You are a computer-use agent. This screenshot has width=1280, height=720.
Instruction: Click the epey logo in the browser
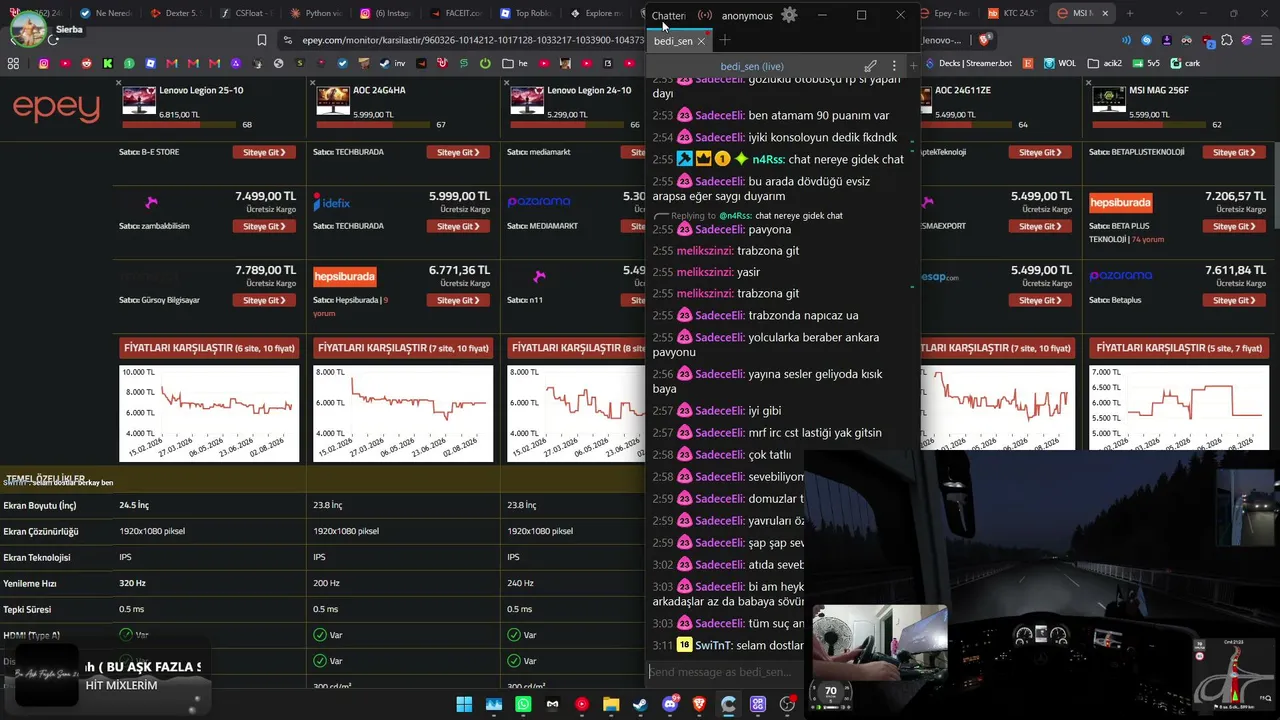pos(56,108)
